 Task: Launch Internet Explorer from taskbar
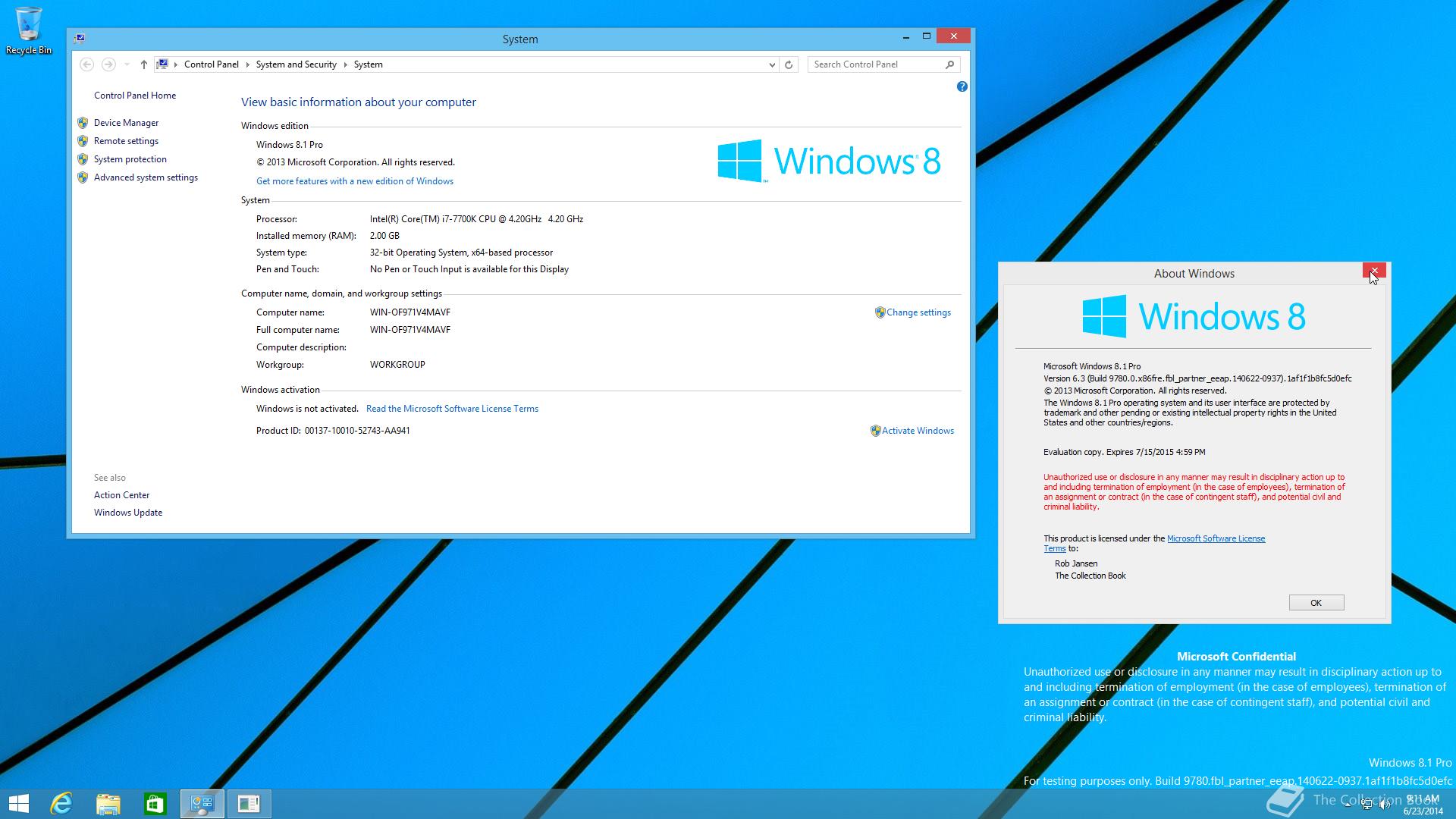pyautogui.click(x=61, y=803)
